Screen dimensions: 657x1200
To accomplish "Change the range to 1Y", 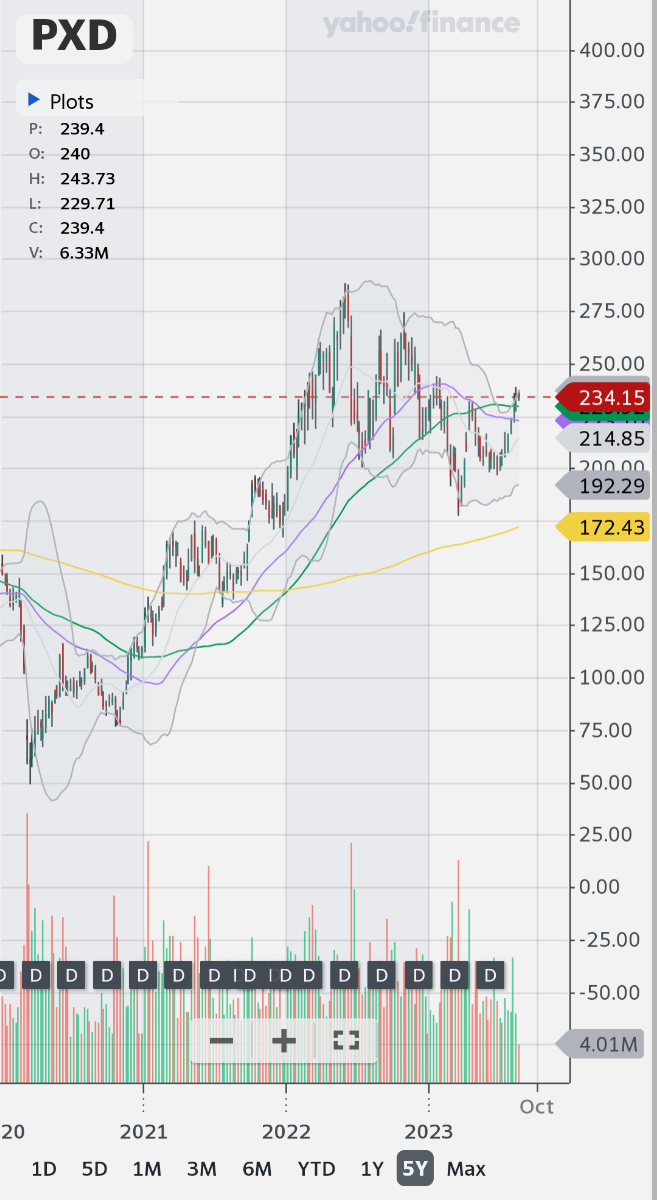I will [372, 1169].
